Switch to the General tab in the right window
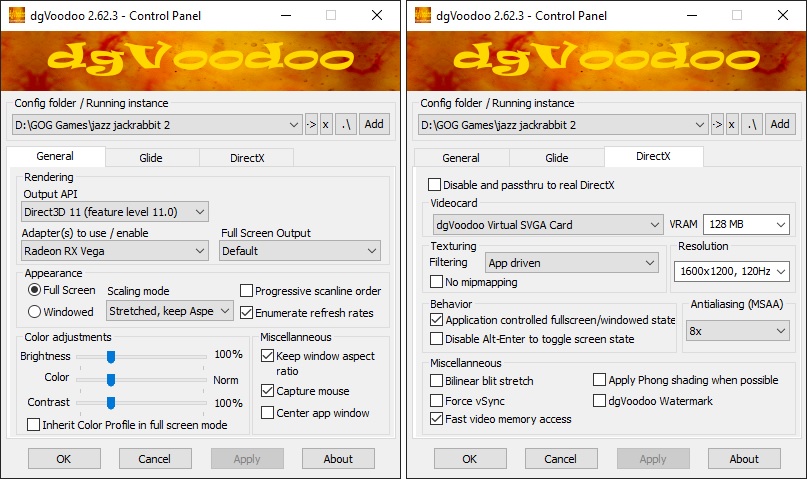The height and width of the screenshot is (482, 810). point(461,158)
